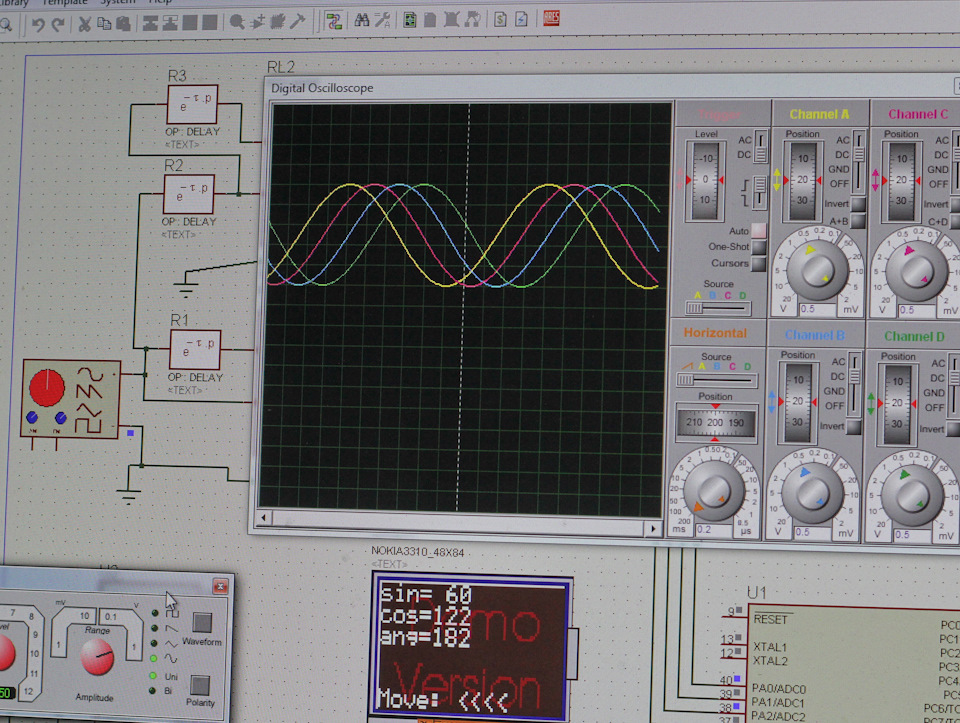
Task: Click the red ARES layout icon
Action: [551, 18]
